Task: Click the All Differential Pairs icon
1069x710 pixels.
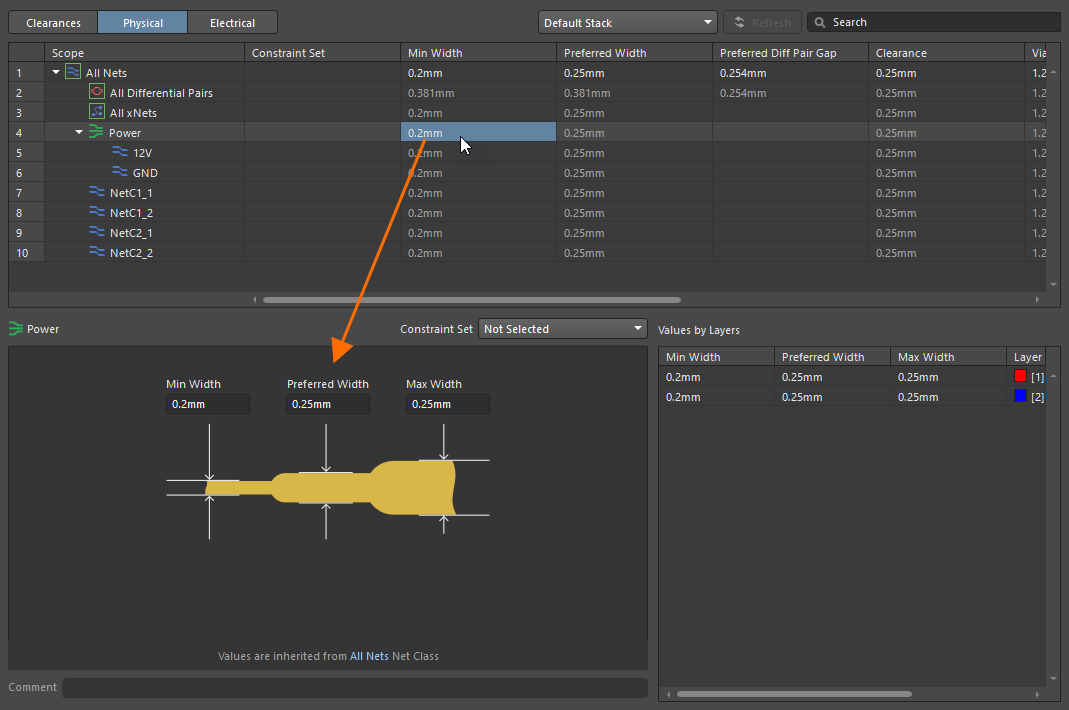Action: (x=97, y=92)
